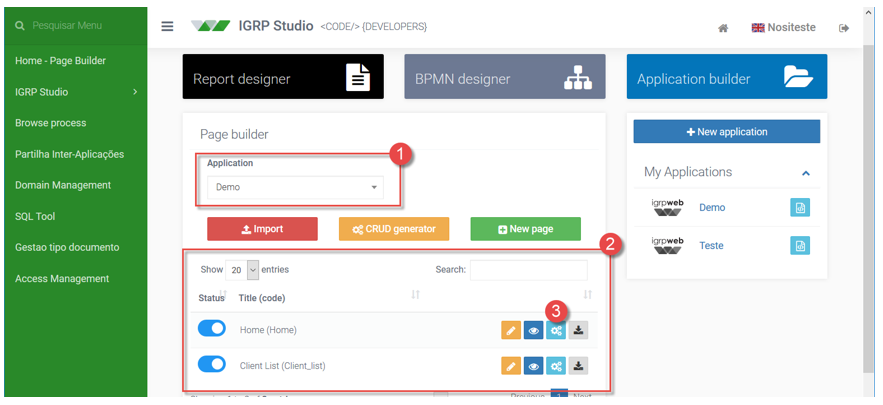Open Gestao tipo documento menu item
This screenshot has width=883, height=405.
point(67,247)
